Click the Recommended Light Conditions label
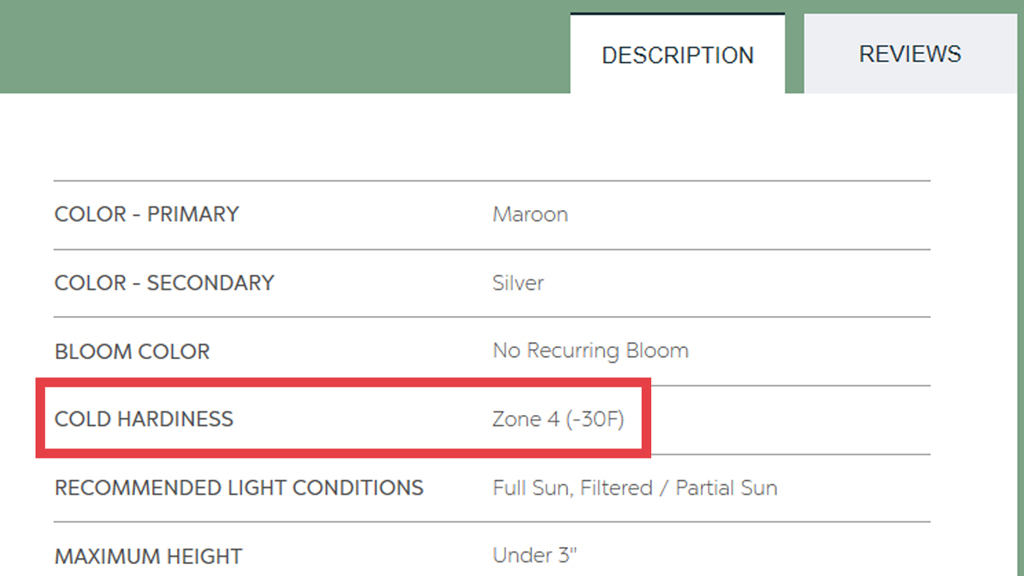 point(239,488)
